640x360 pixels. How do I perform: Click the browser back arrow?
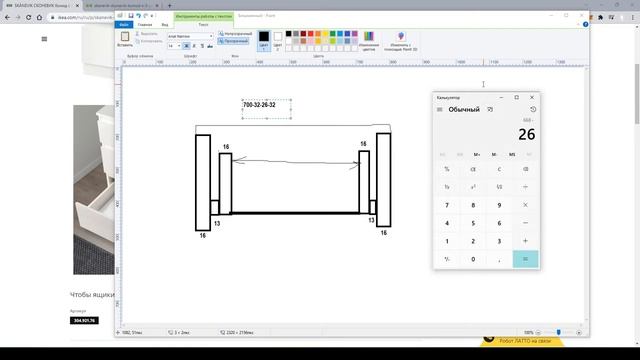[7, 18]
